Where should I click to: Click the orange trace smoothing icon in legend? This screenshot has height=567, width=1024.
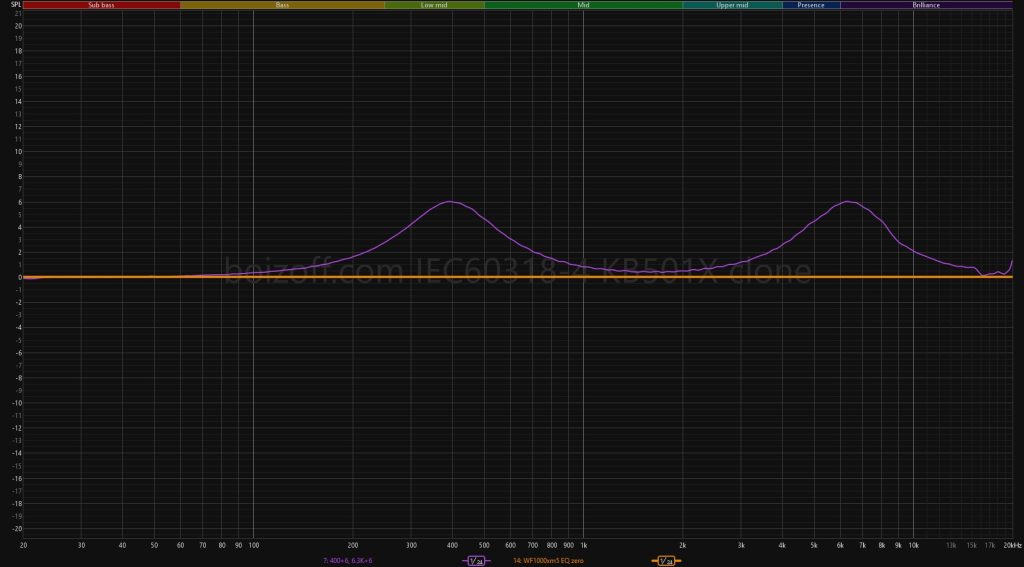(x=665, y=560)
